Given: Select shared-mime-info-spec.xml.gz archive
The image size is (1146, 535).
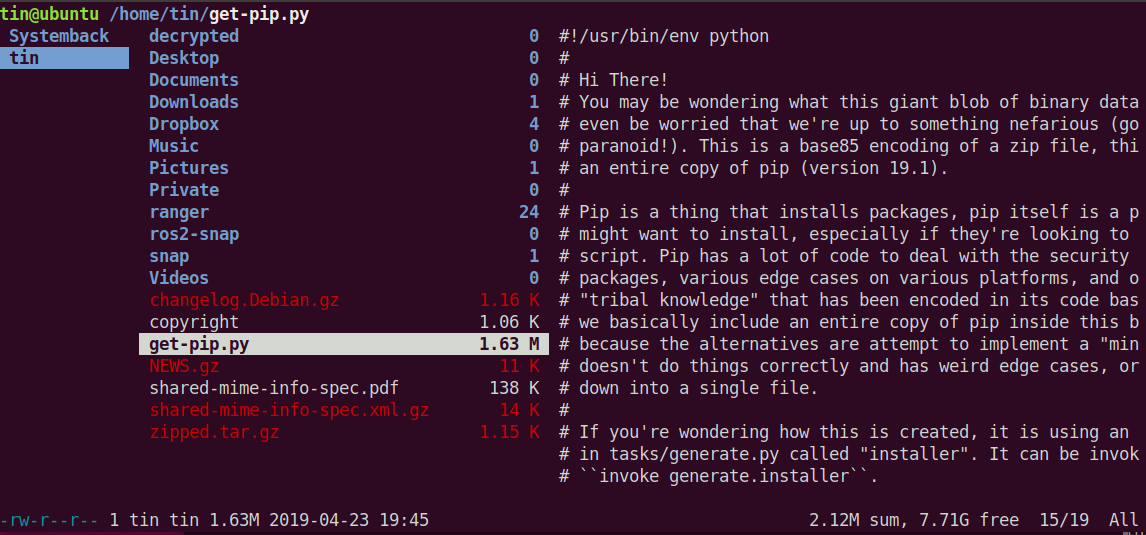Looking at the screenshot, I should 344,410.
